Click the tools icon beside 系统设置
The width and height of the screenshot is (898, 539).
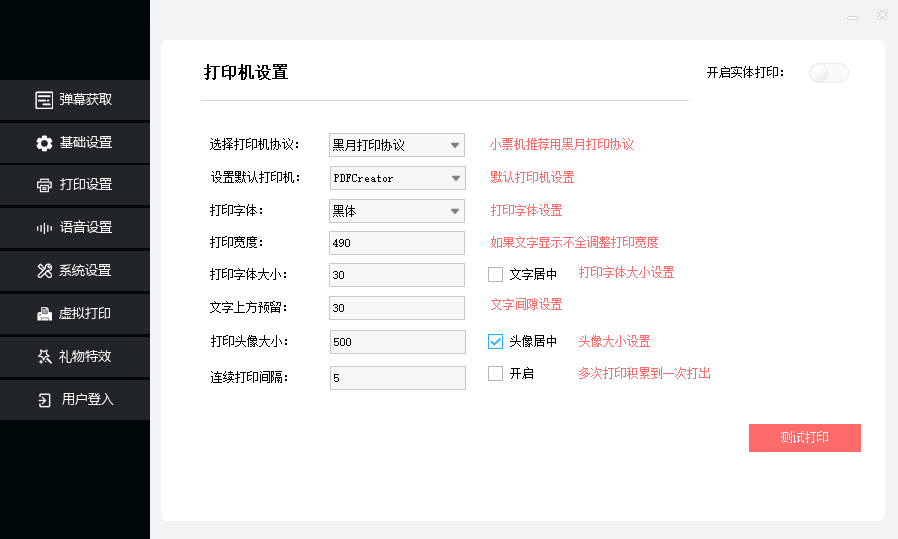[43, 271]
